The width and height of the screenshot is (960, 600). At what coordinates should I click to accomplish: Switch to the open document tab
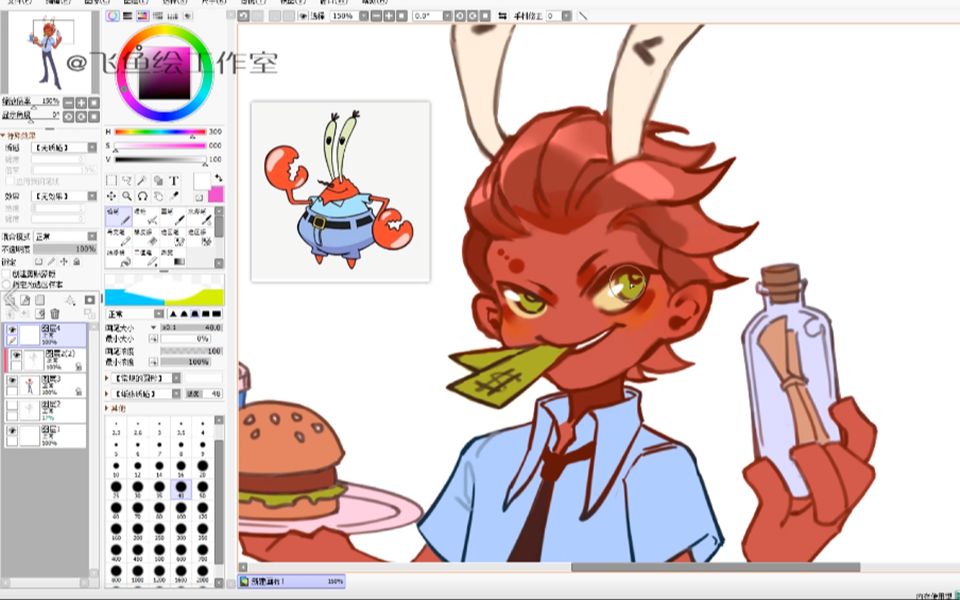(291, 581)
